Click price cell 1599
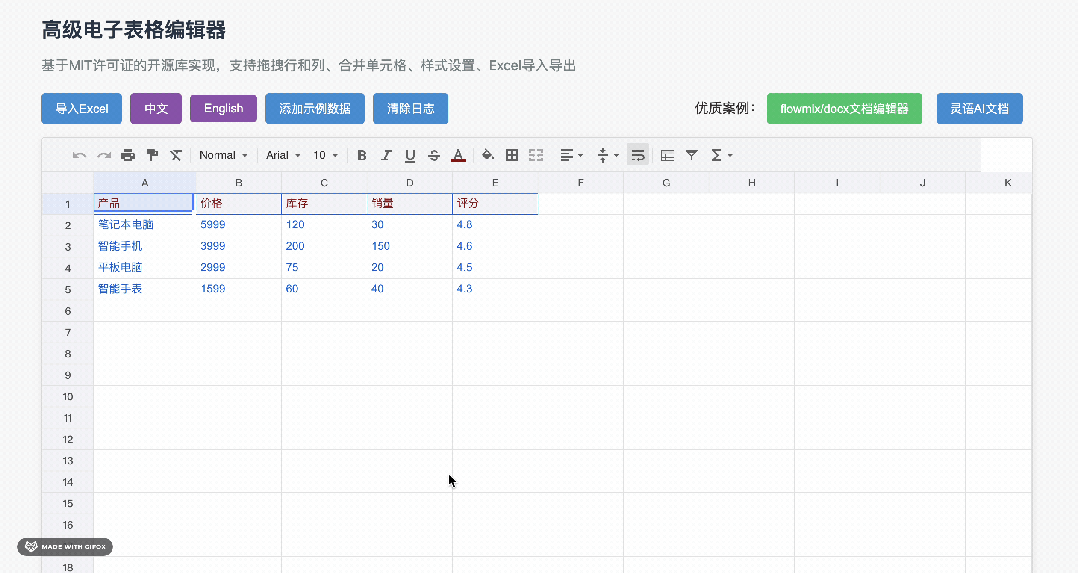The image size is (1079, 574). (239, 289)
